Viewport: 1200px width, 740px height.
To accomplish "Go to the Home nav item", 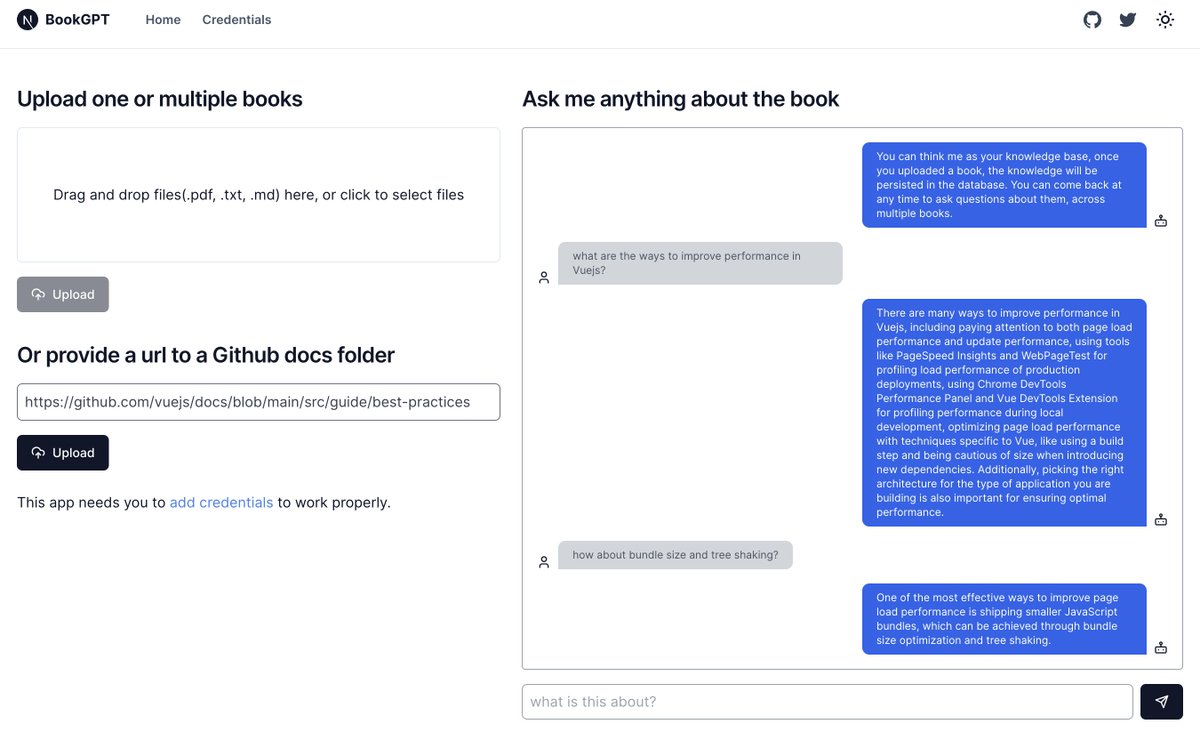I will tap(163, 20).
